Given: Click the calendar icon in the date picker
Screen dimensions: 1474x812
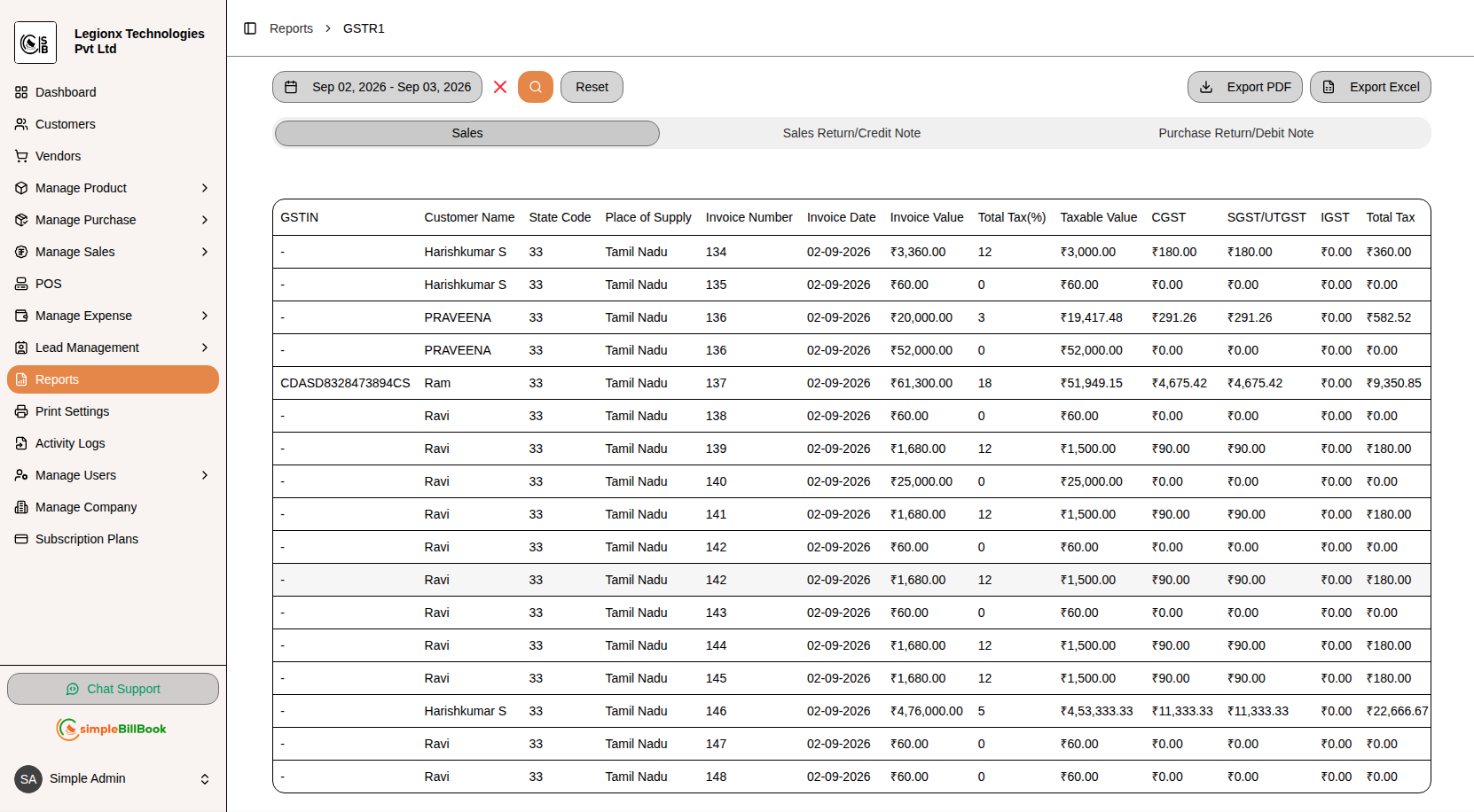Looking at the screenshot, I should click(291, 87).
